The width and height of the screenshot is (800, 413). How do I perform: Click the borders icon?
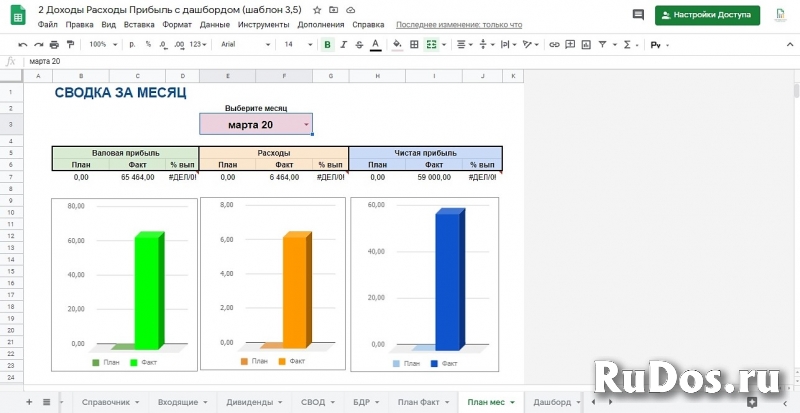point(415,45)
